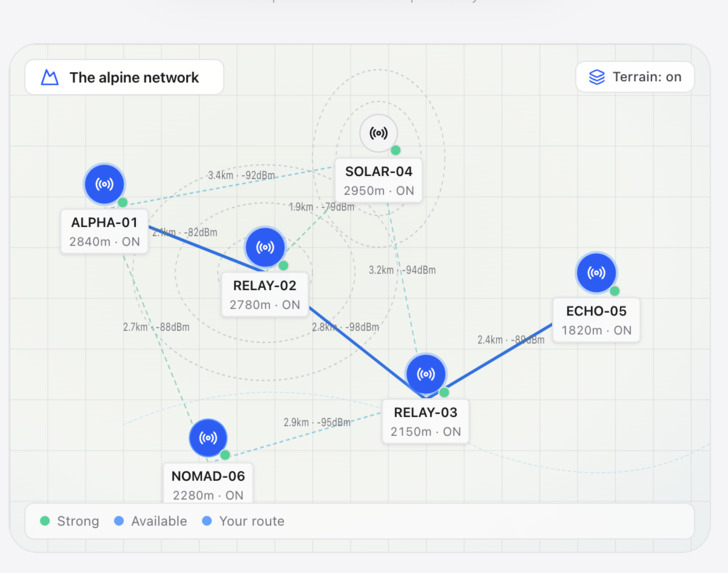Select the ECHO-05 node antenna icon
The width and height of the screenshot is (728, 573).
tap(596, 273)
